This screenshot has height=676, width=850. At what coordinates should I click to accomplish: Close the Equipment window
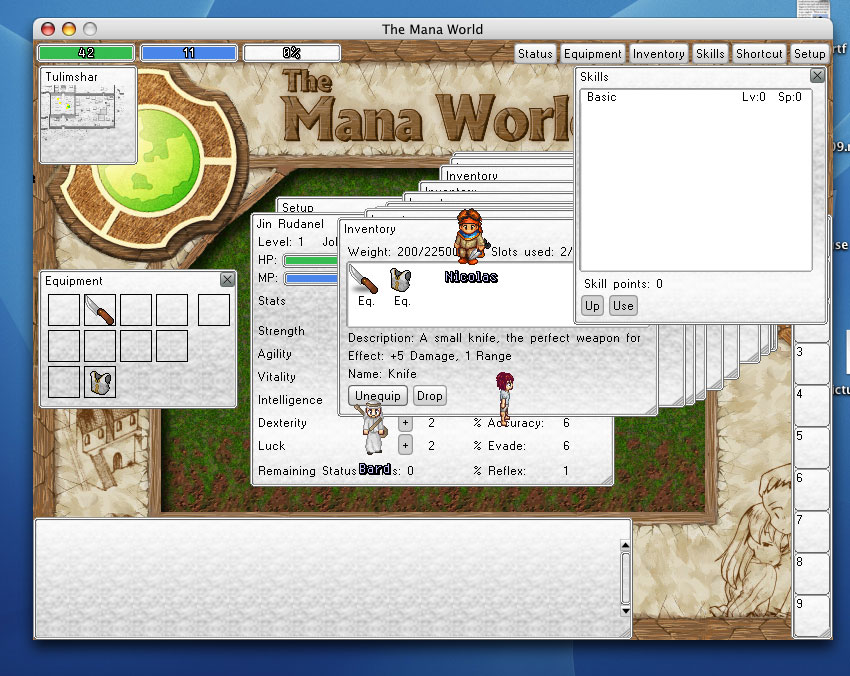click(x=227, y=280)
